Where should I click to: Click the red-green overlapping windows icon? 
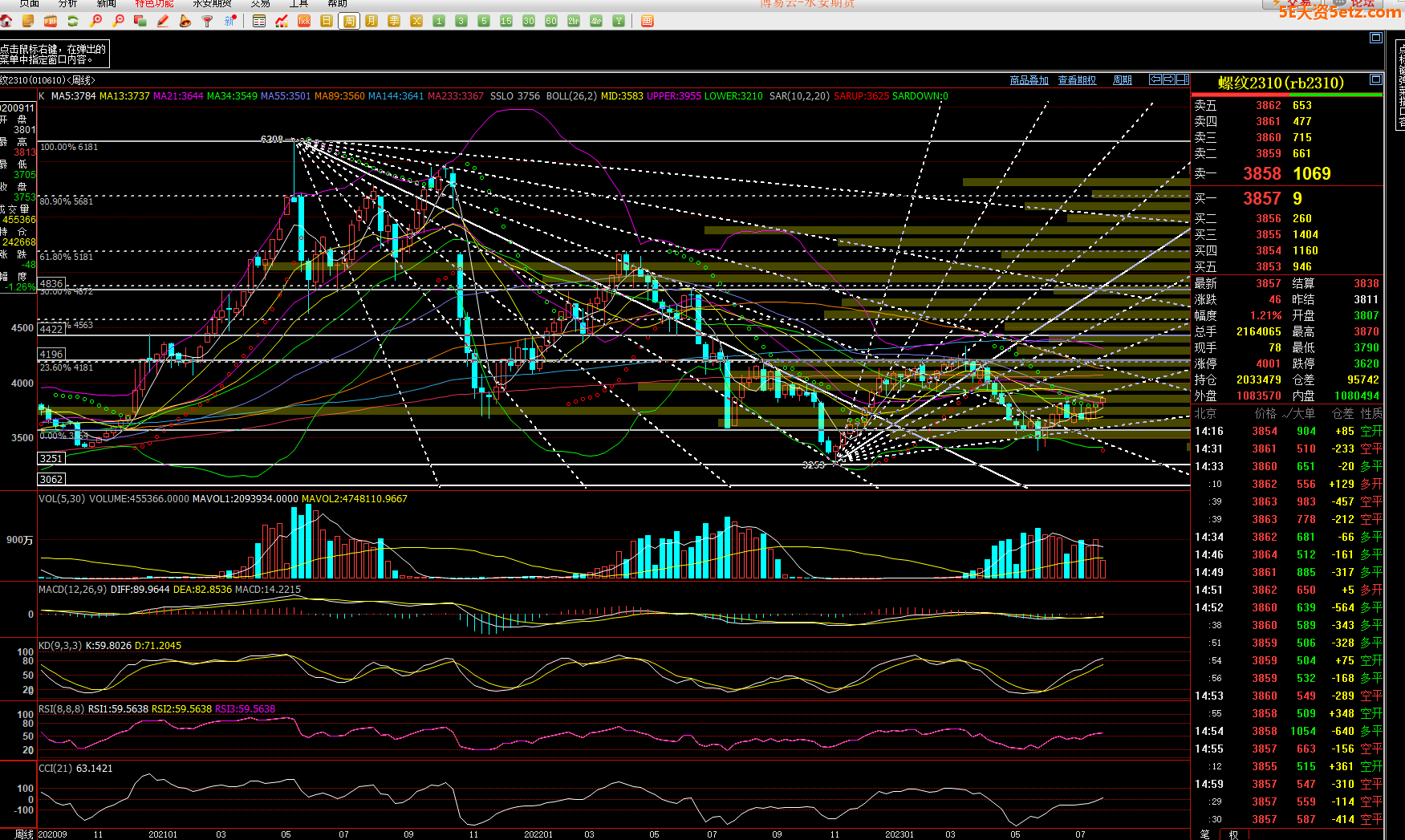click(x=140, y=21)
